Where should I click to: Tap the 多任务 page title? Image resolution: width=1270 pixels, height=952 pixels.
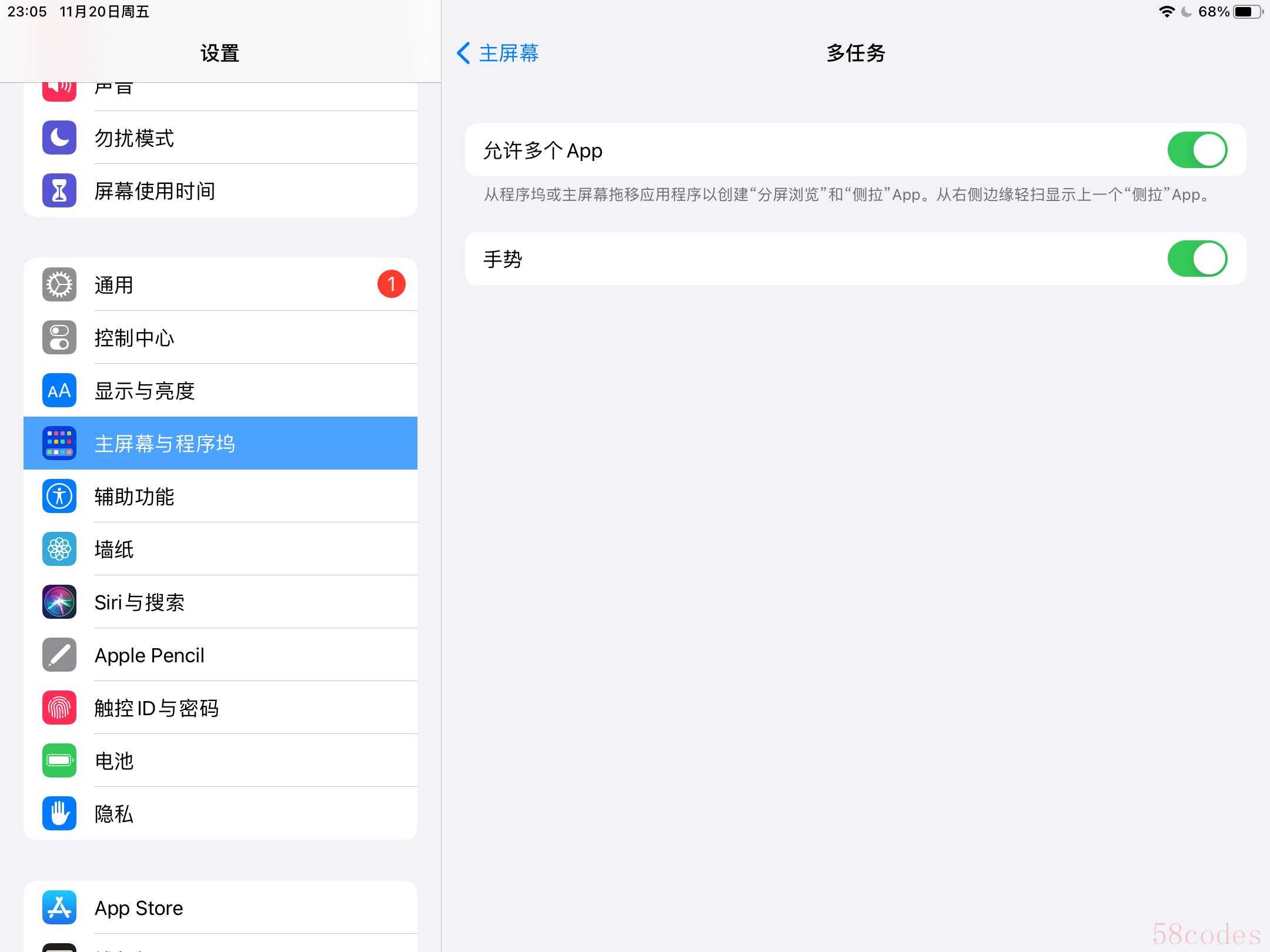click(x=855, y=53)
